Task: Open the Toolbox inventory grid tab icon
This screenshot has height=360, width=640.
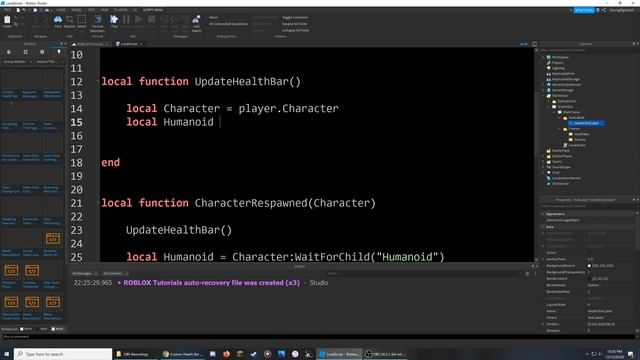Action: pos(25,52)
